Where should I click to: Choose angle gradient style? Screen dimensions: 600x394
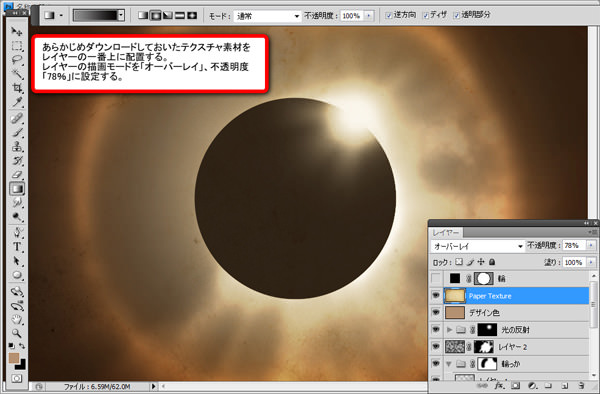click(x=168, y=15)
